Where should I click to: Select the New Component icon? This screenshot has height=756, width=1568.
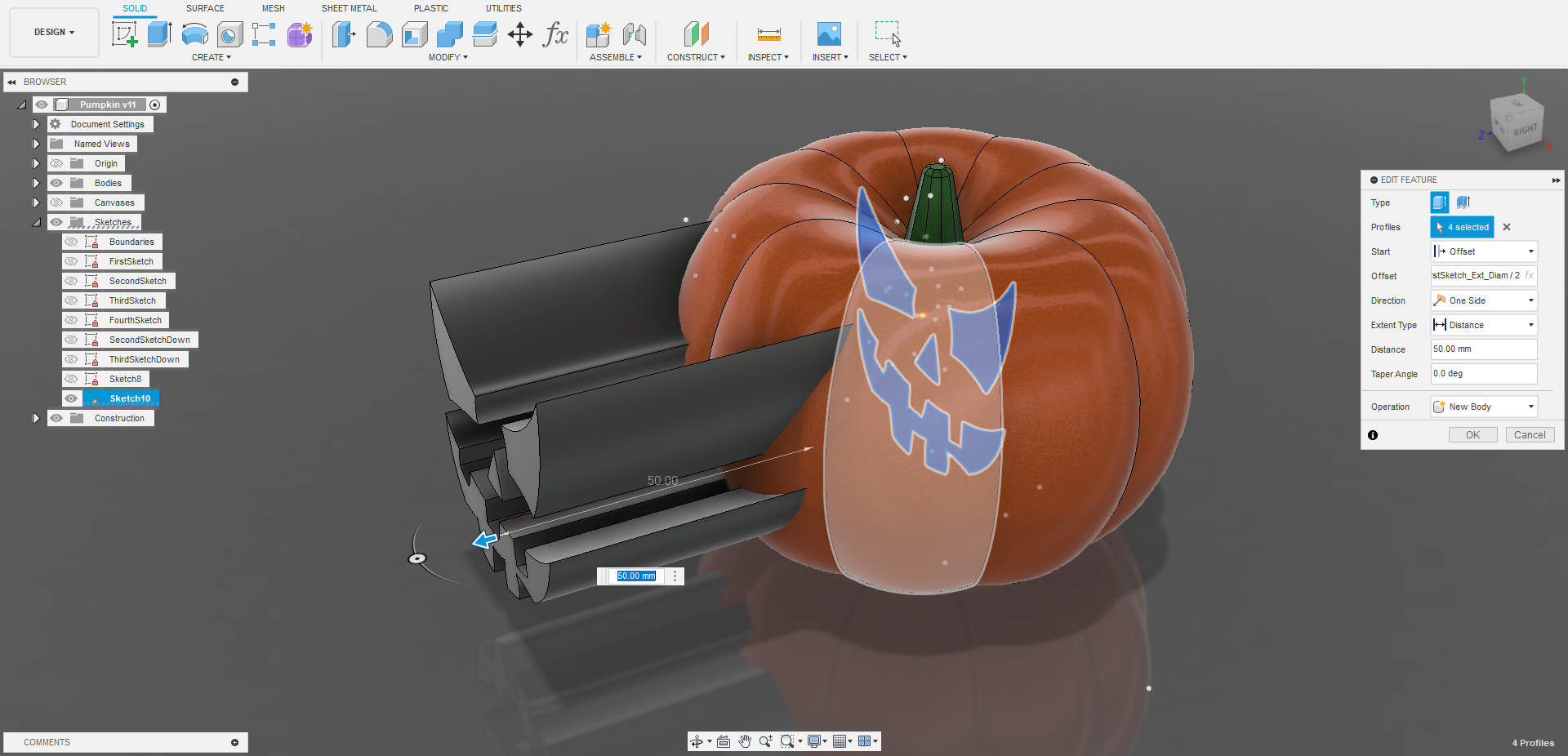[x=599, y=34]
